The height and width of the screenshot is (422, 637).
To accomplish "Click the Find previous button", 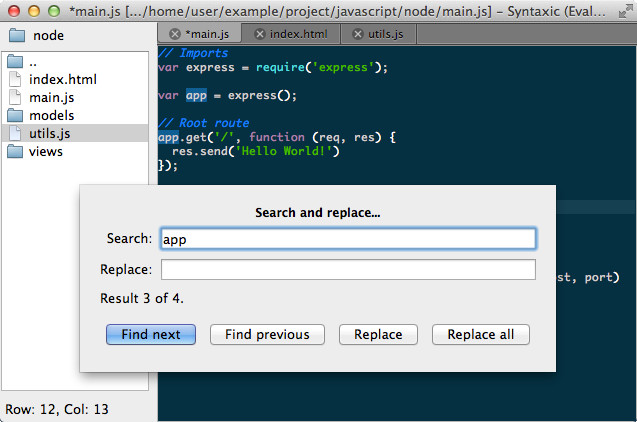I will pyautogui.click(x=267, y=334).
